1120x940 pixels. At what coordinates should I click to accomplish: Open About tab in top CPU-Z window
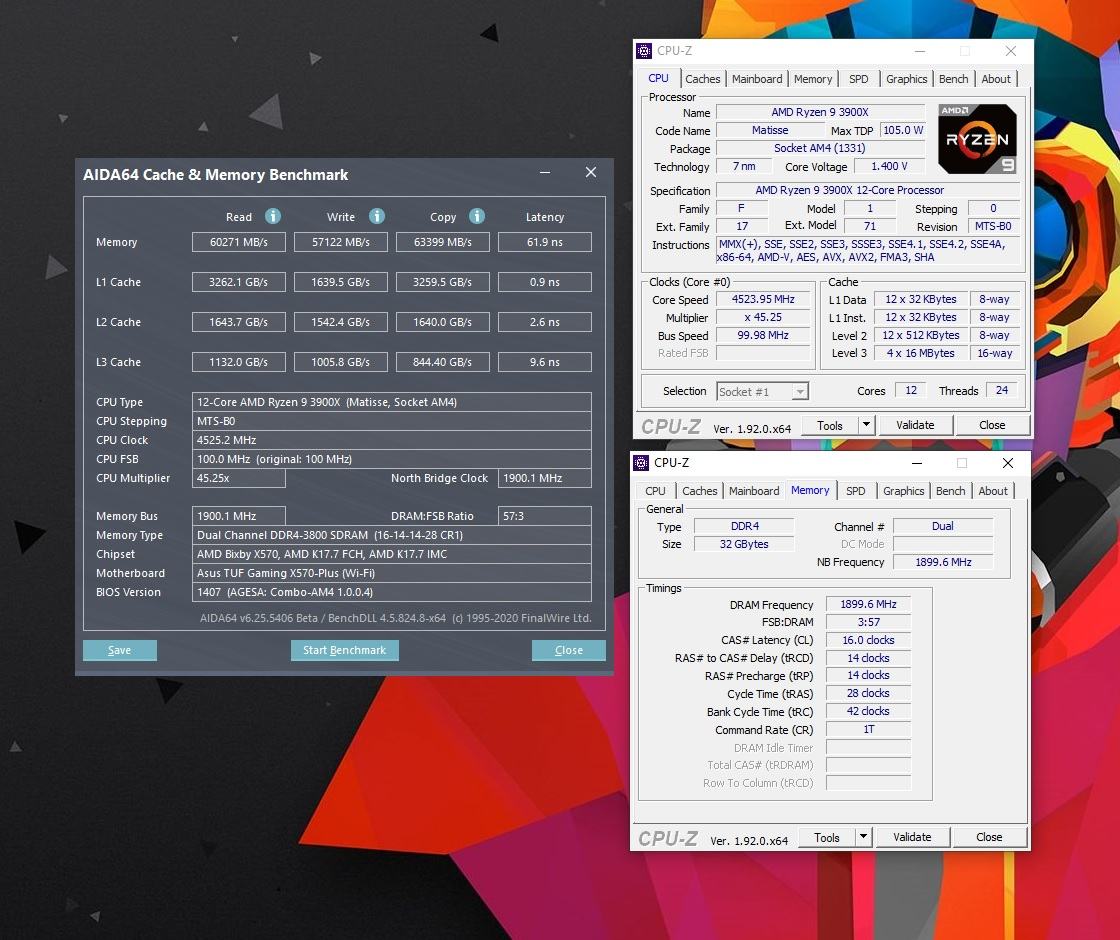(996, 79)
